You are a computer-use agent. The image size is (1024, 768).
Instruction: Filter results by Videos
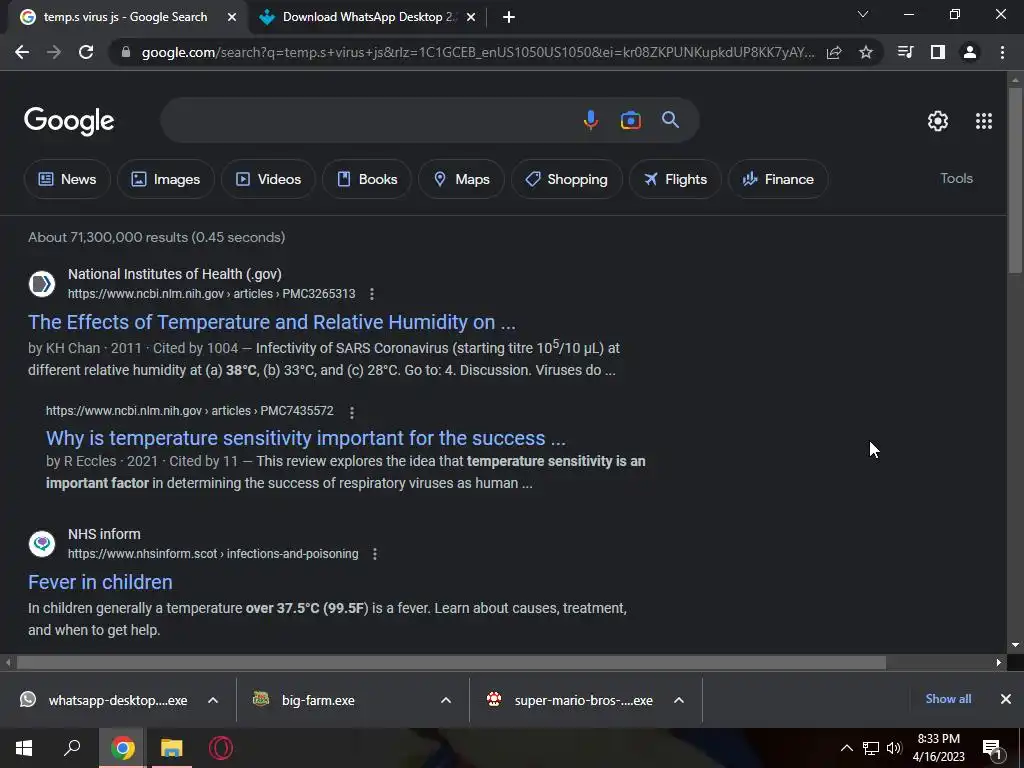[x=268, y=179]
